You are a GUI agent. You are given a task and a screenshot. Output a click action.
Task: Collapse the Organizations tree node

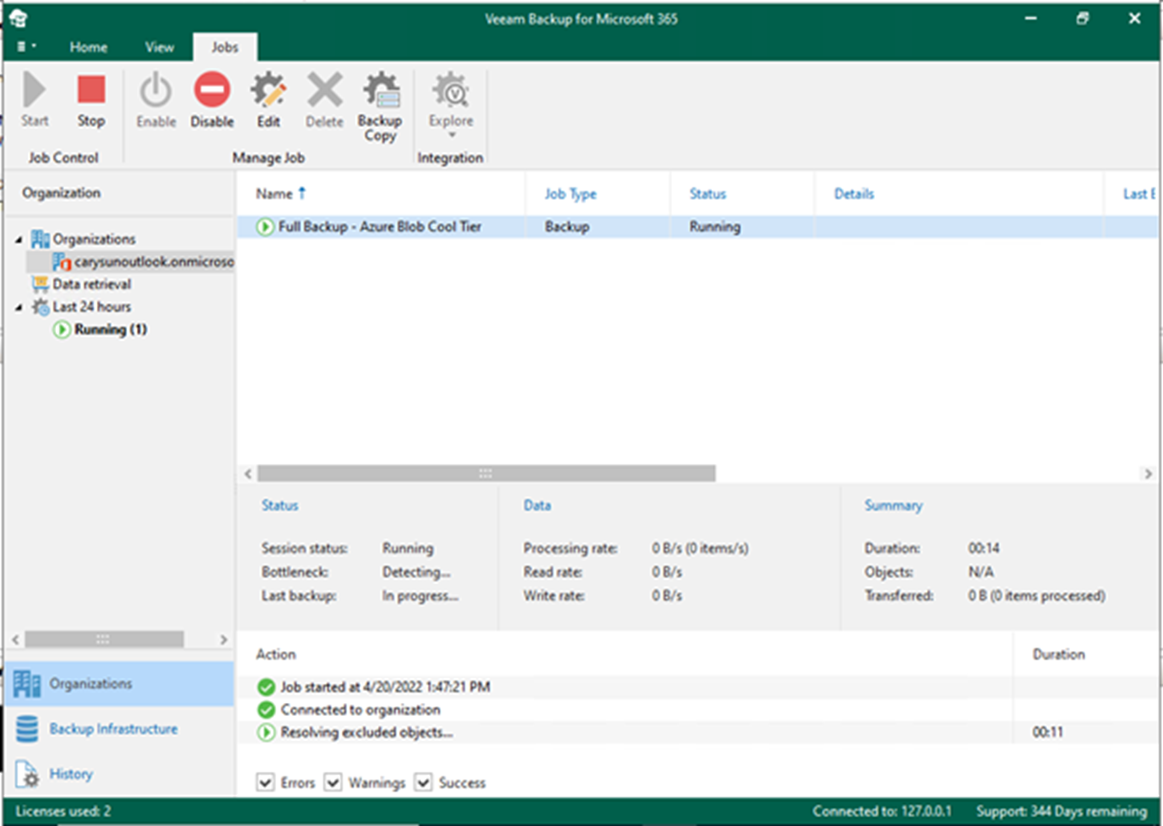[x=19, y=239]
